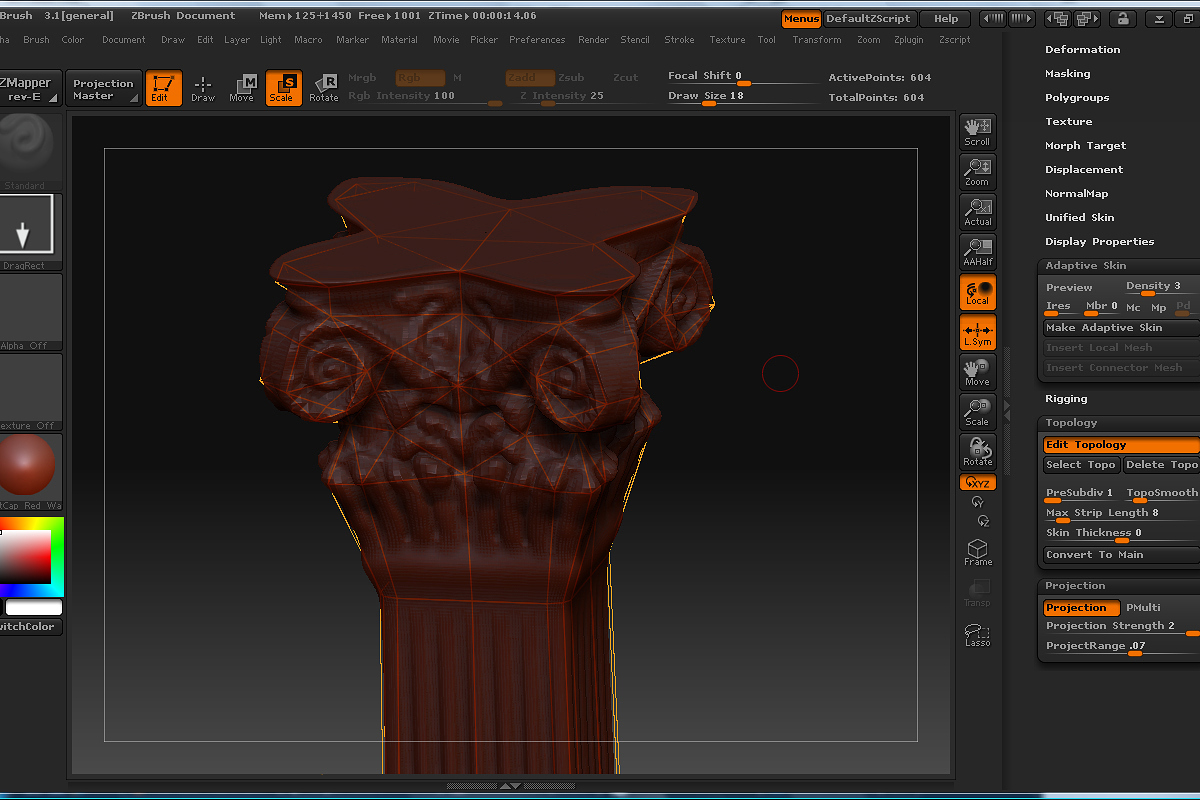Viewport: 1200px width, 800px height.
Task: Expand the Deformation subpalette
Action: click(x=1082, y=49)
